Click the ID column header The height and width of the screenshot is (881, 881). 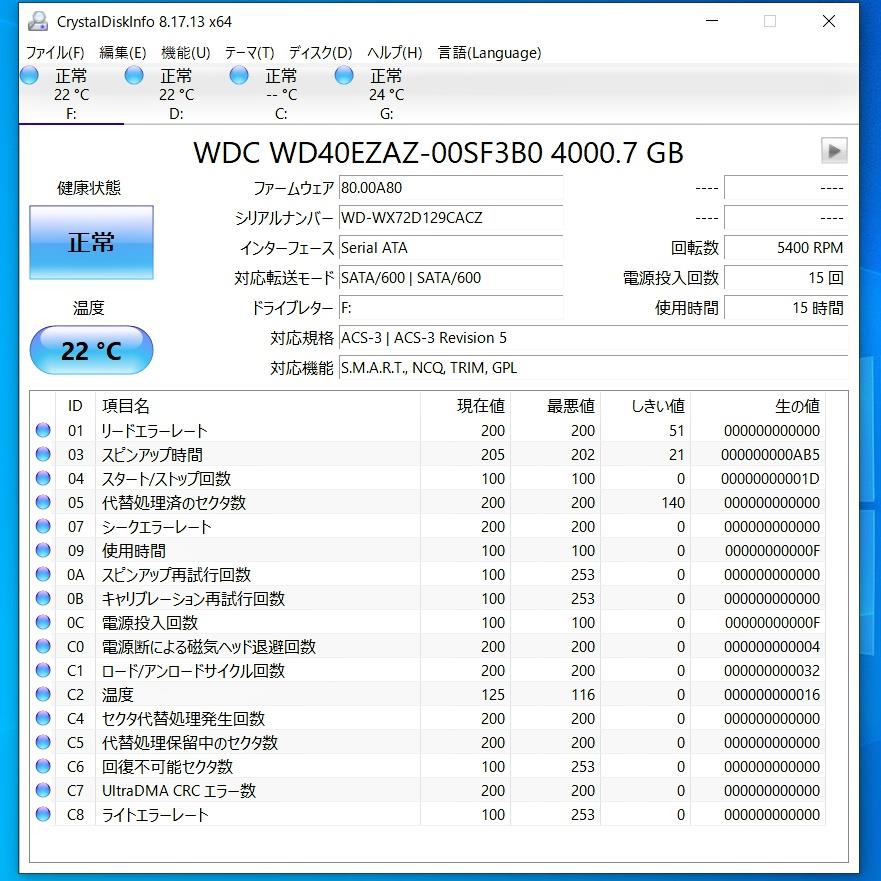coord(75,406)
